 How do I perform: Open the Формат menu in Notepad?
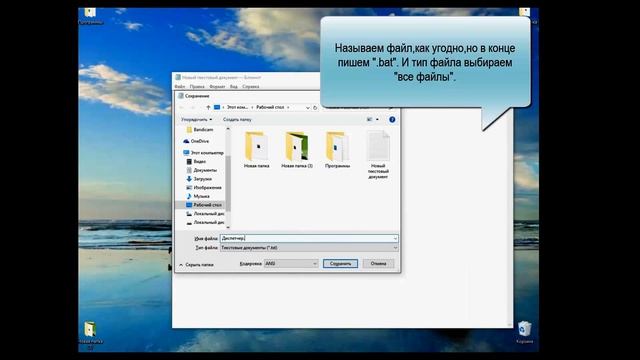coord(217,87)
